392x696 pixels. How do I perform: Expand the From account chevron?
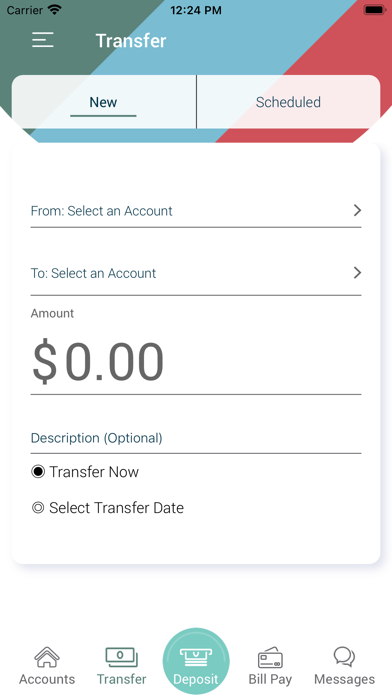tap(357, 210)
